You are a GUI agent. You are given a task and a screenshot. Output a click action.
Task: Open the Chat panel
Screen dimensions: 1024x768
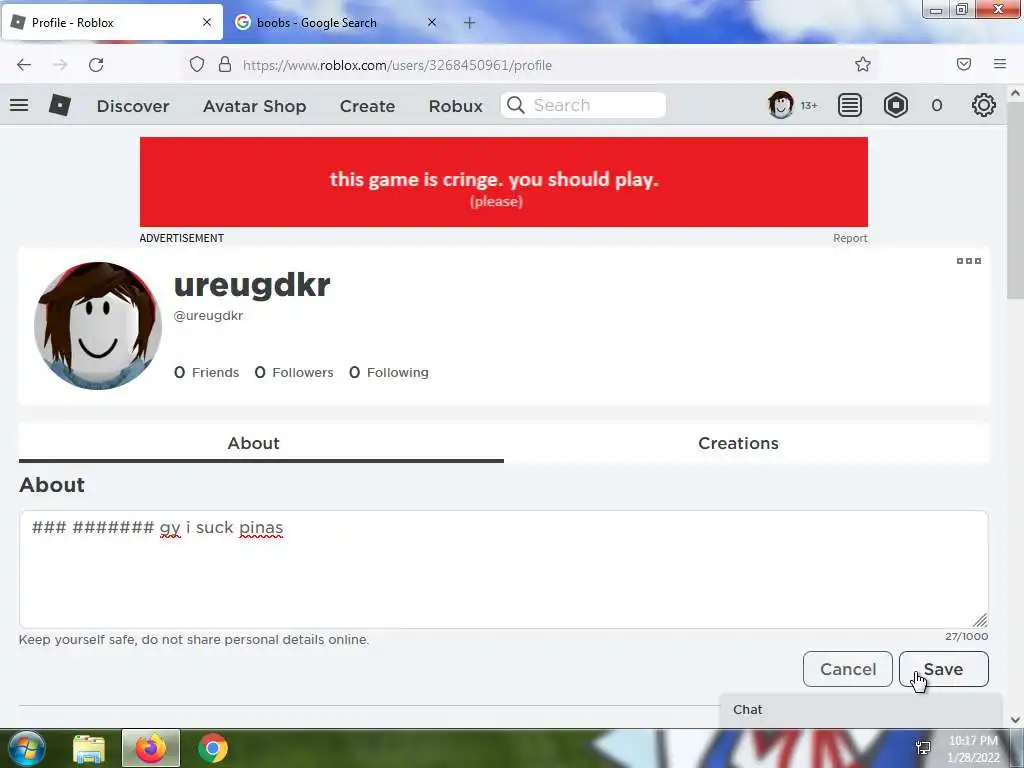pos(861,710)
